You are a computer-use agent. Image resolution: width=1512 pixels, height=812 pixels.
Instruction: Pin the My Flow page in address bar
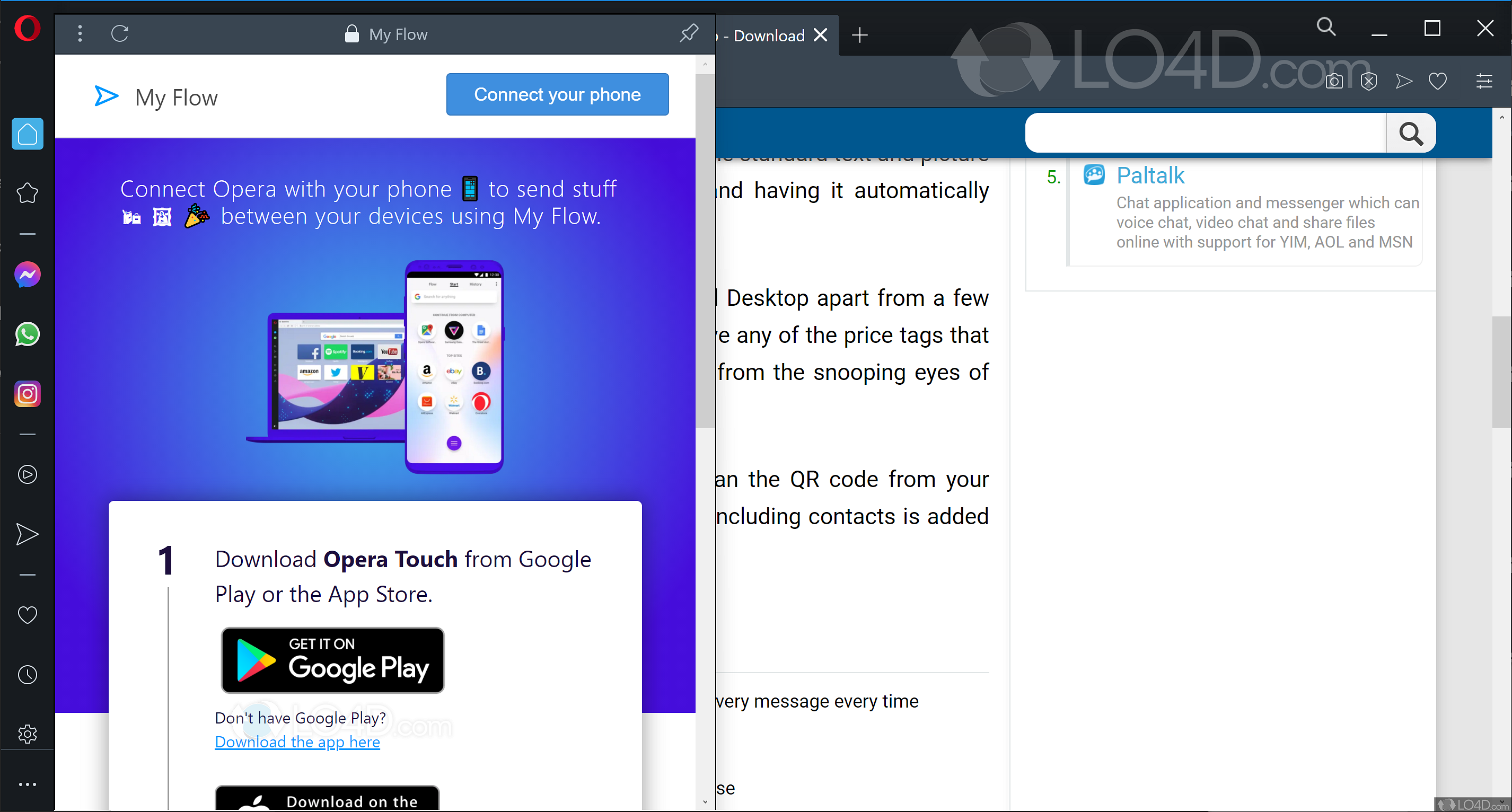tap(689, 33)
